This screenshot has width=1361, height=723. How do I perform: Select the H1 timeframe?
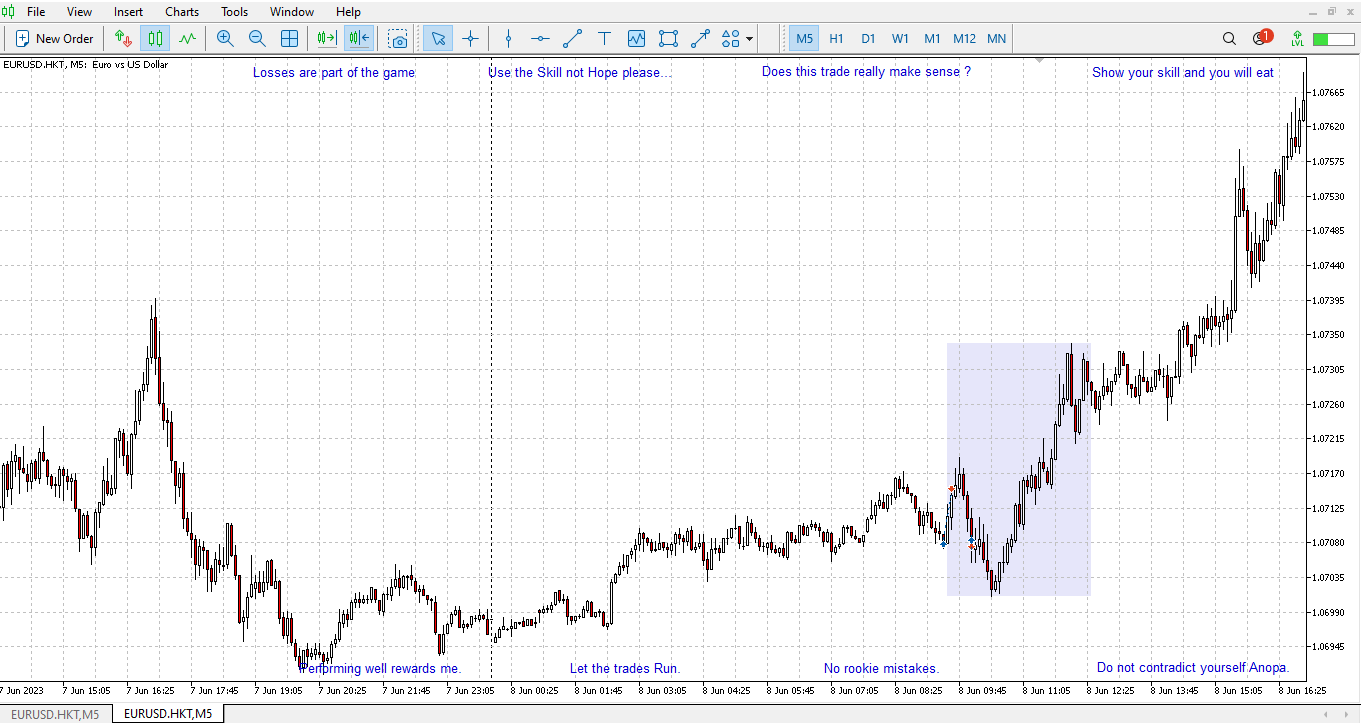836,38
